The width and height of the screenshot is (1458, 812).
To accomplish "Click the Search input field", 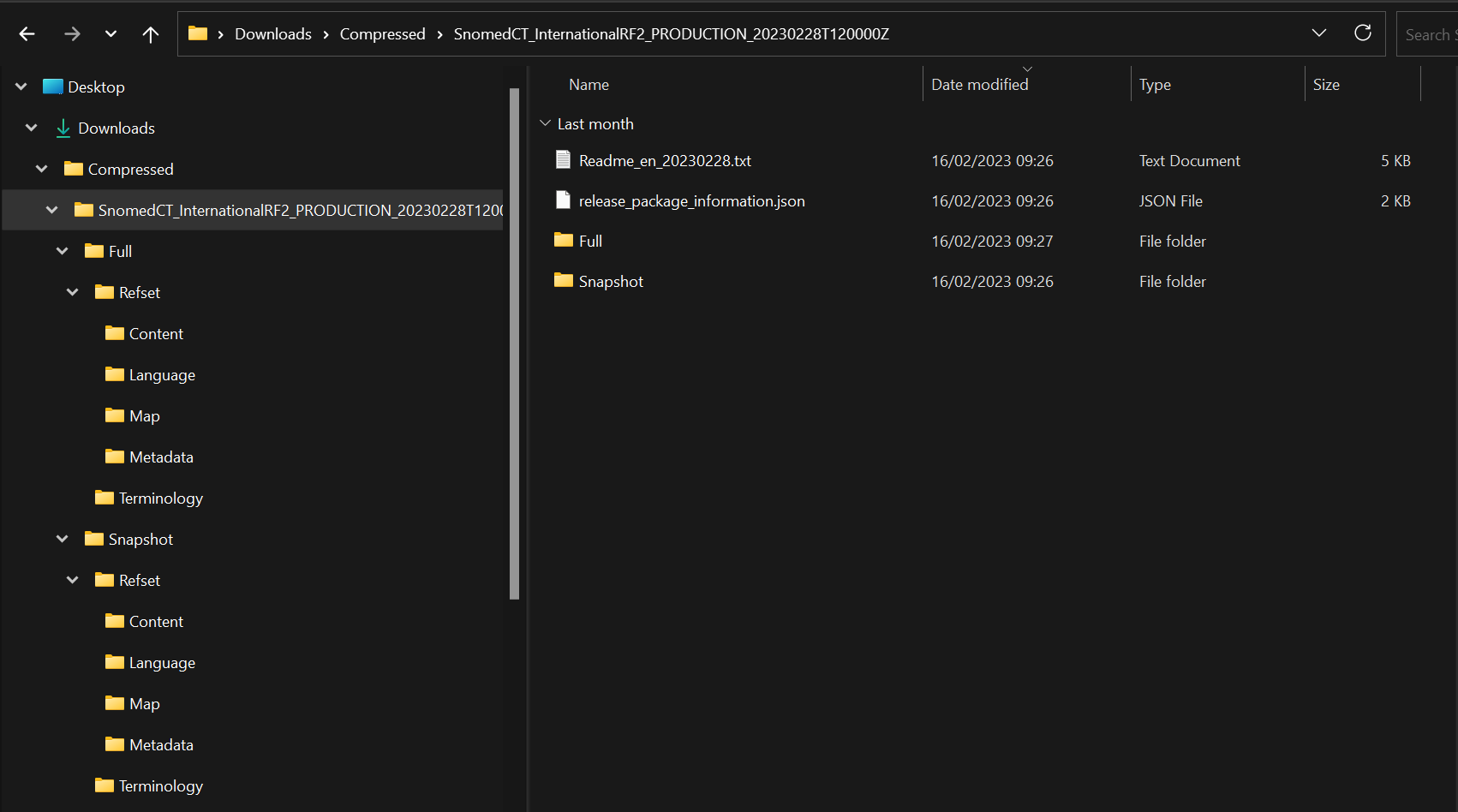I will pos(1427,34).
